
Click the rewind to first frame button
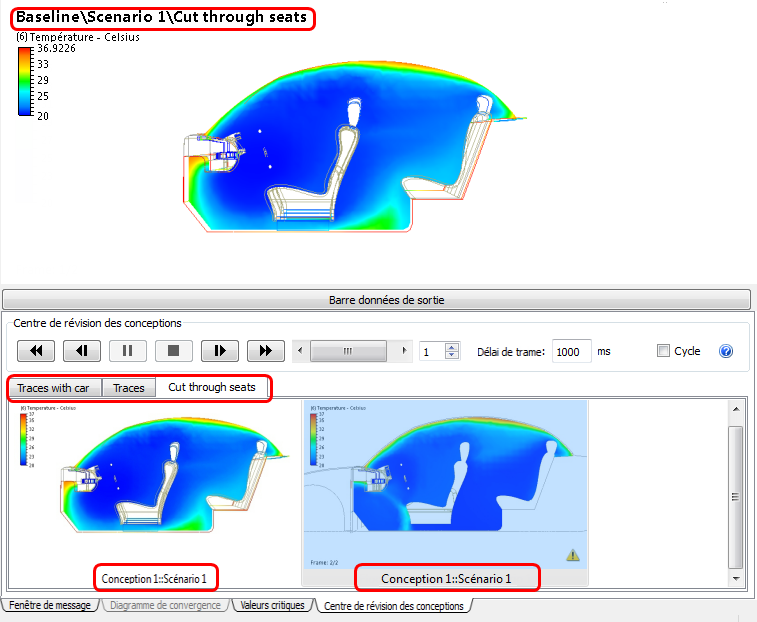pos(36,351)
